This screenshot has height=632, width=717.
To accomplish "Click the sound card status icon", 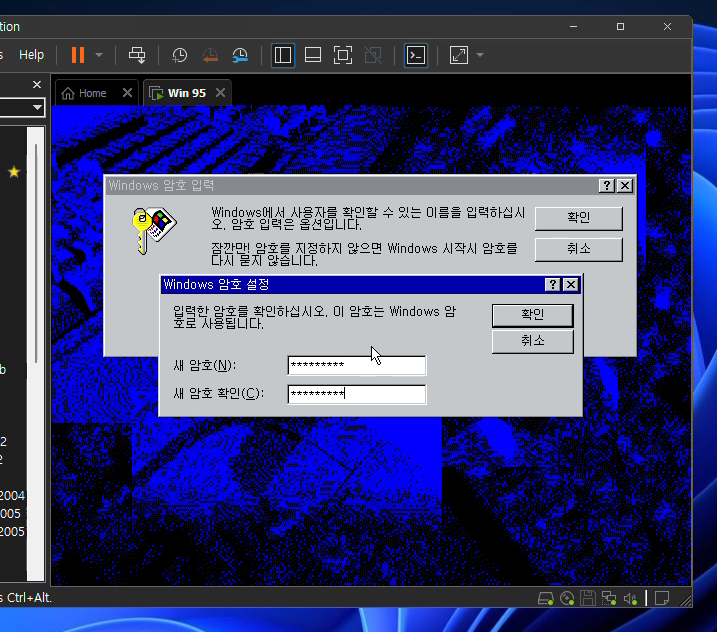I will [631, 598].
